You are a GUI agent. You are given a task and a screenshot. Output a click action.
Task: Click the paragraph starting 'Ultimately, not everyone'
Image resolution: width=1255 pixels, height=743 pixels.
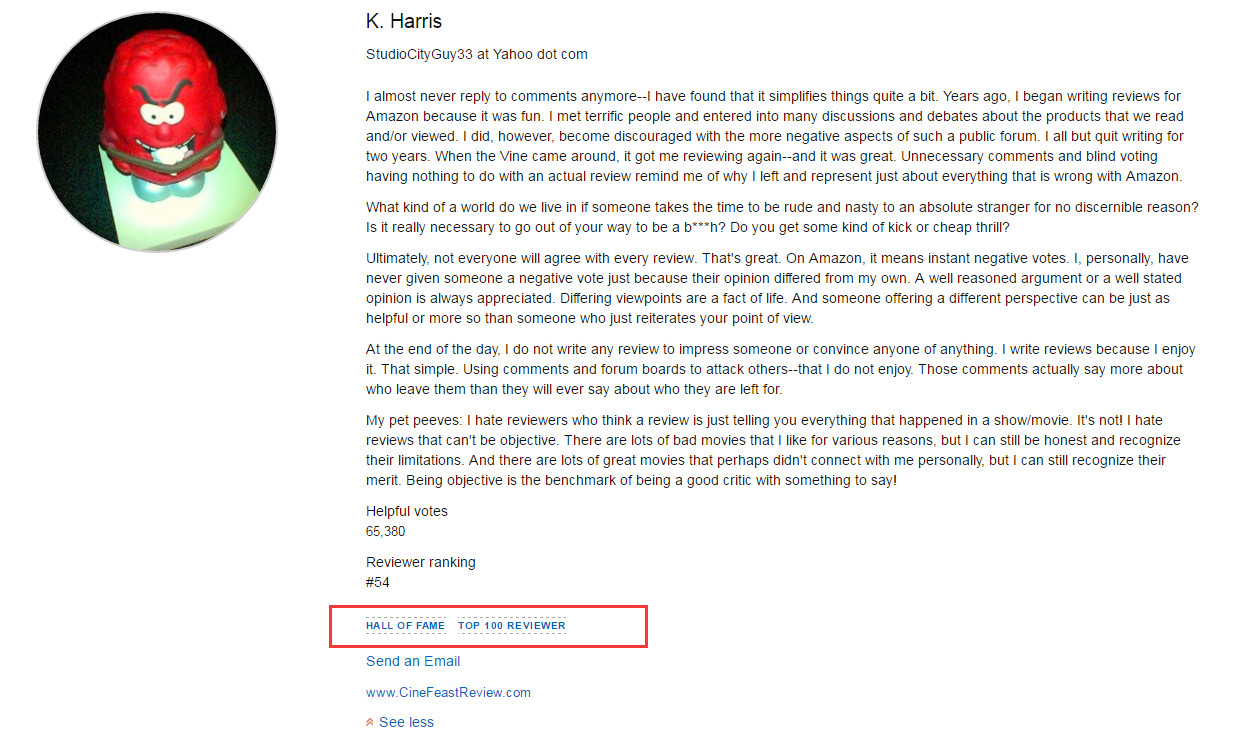777,289
